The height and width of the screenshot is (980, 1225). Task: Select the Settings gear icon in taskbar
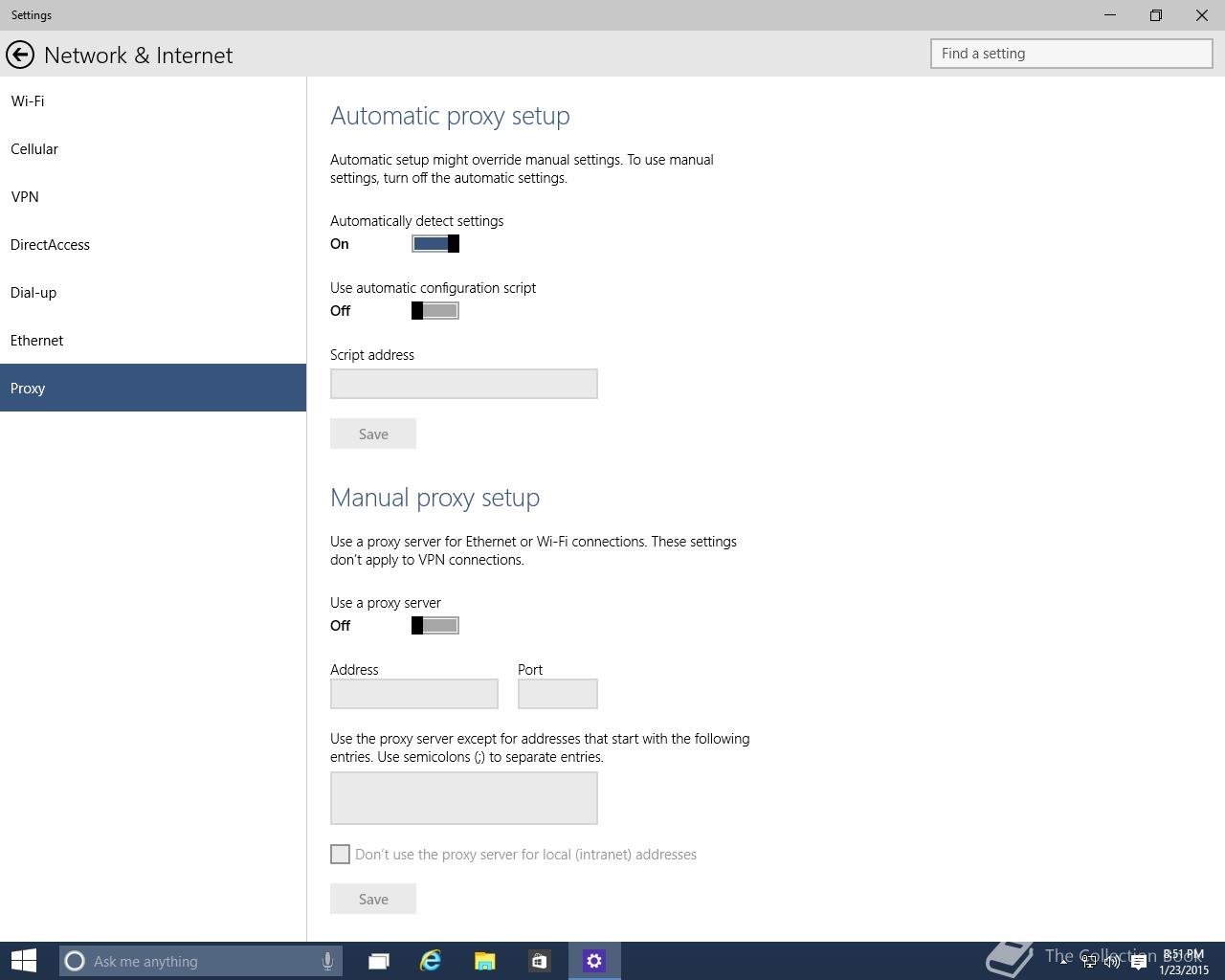click(594, 961)
